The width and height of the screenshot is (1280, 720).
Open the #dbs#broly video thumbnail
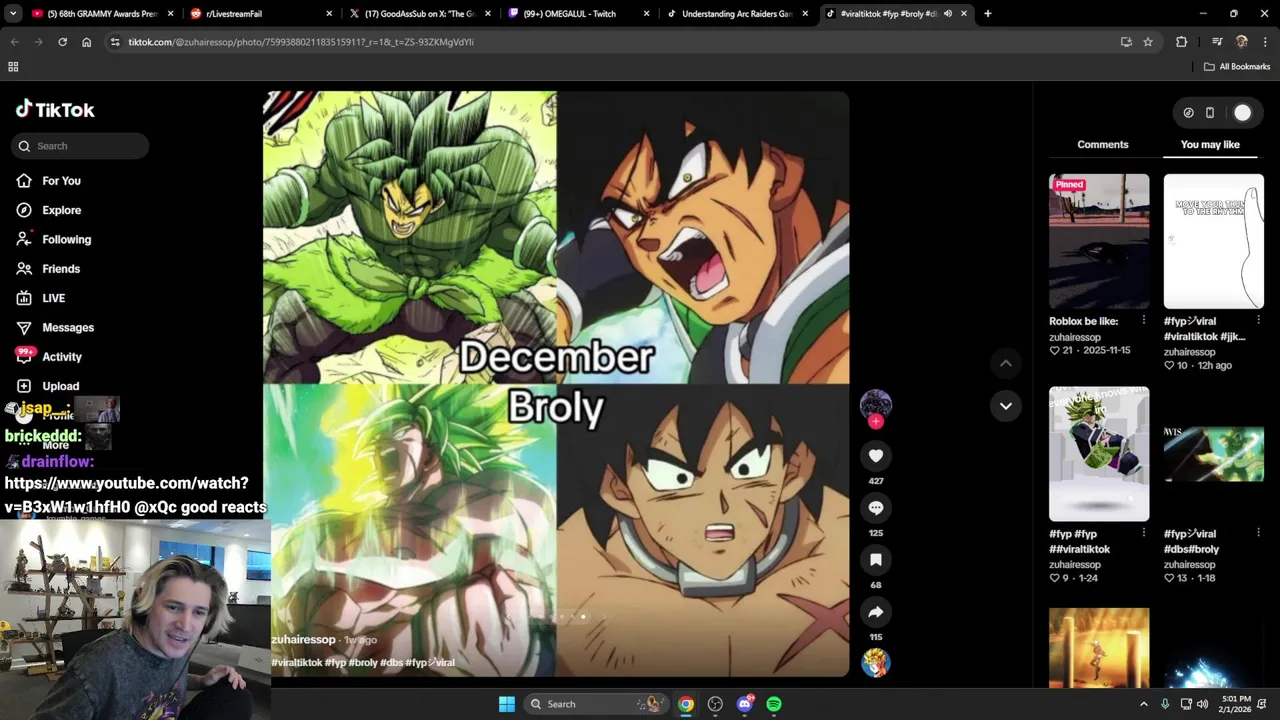point(1213,454)
